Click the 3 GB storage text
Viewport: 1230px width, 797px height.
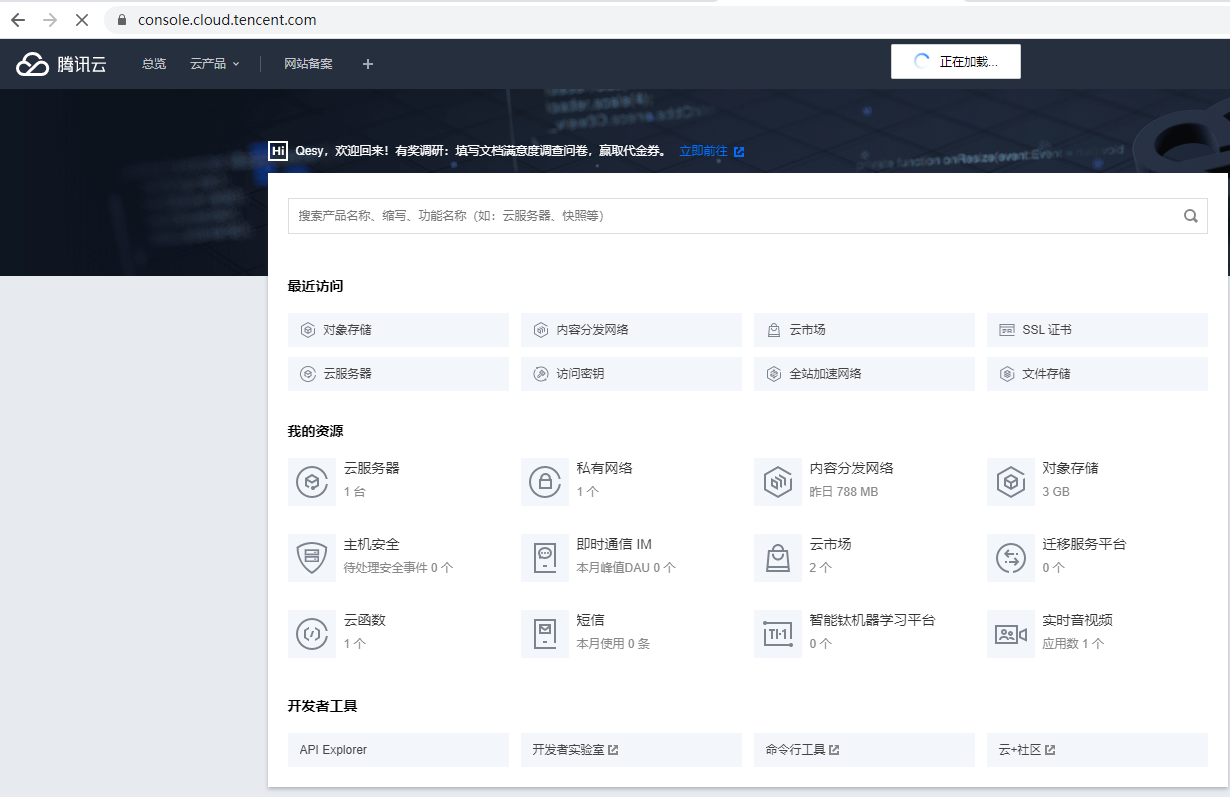tap(1056, 492)
